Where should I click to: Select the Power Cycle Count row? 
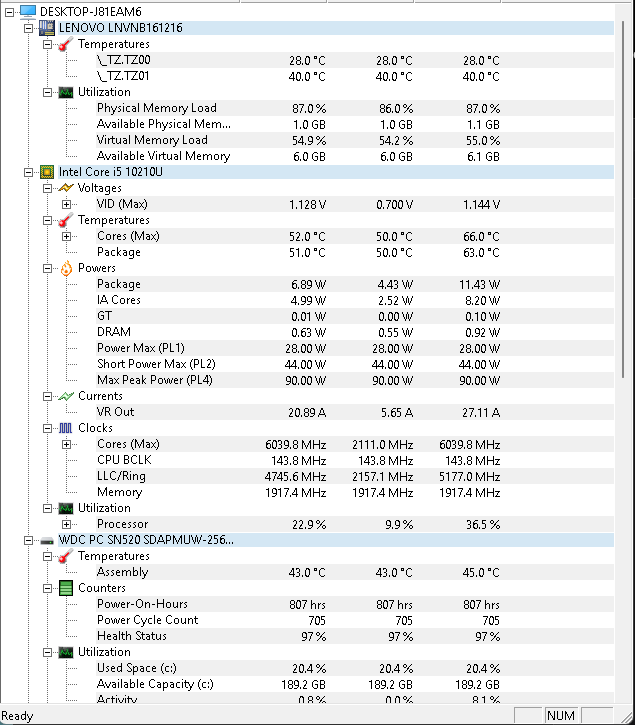(354, 620)
